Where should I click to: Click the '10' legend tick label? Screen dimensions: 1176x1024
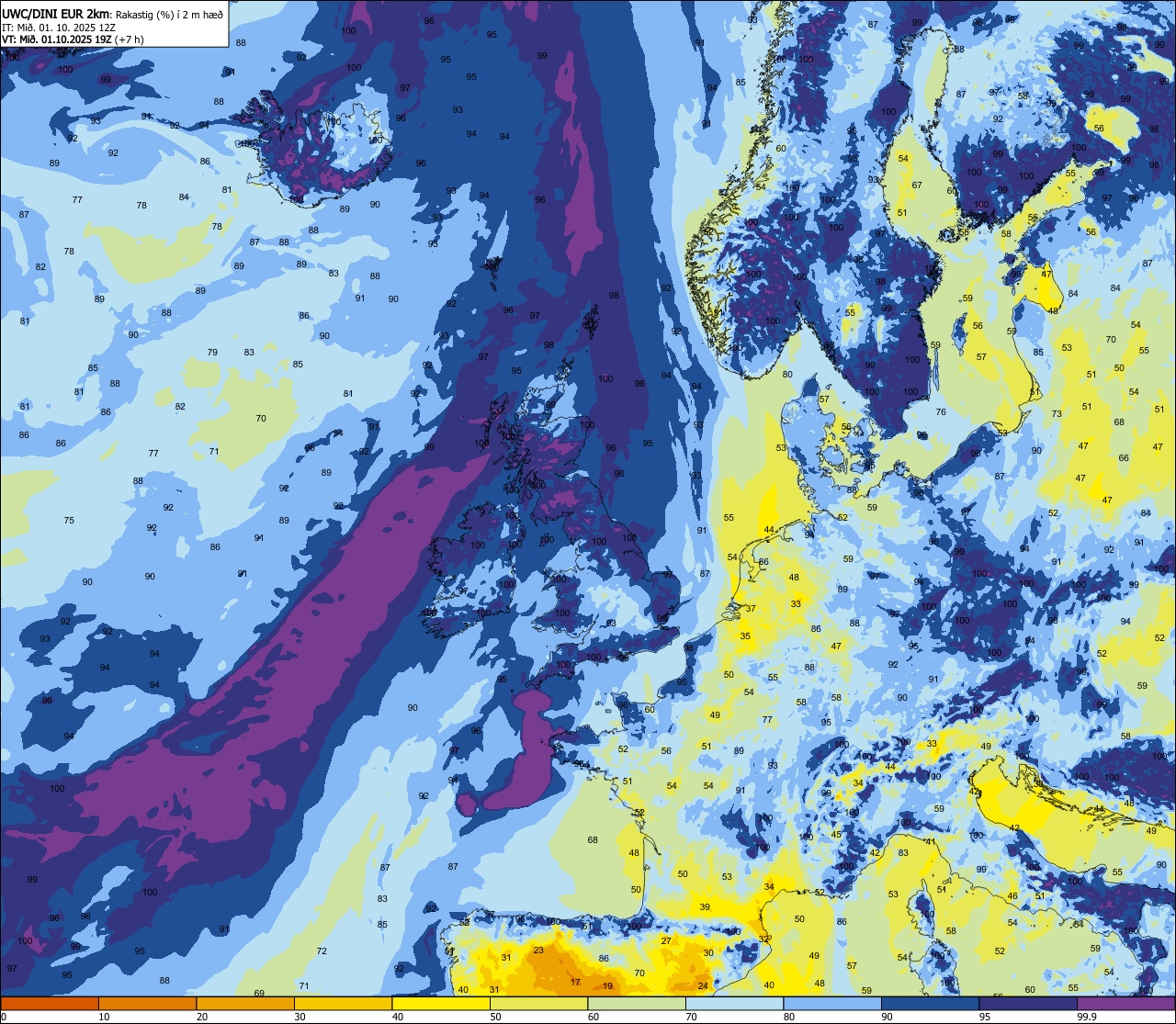point(104,1017)
